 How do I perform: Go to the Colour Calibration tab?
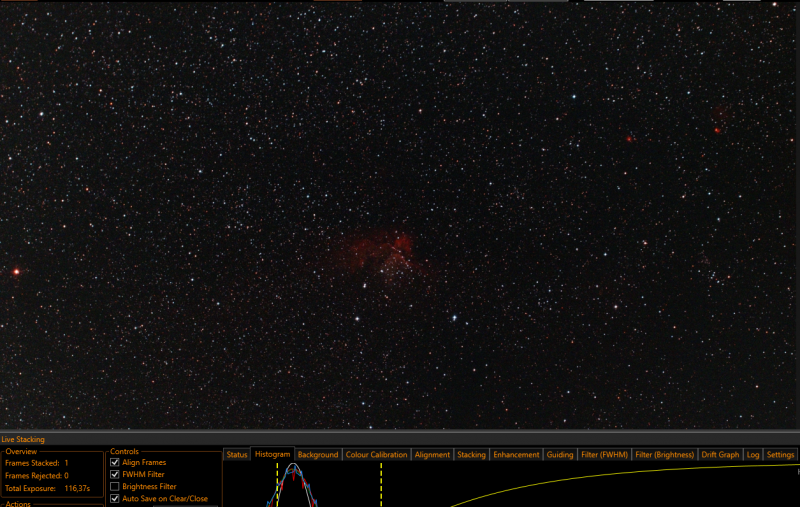click(x=377, y=454)
